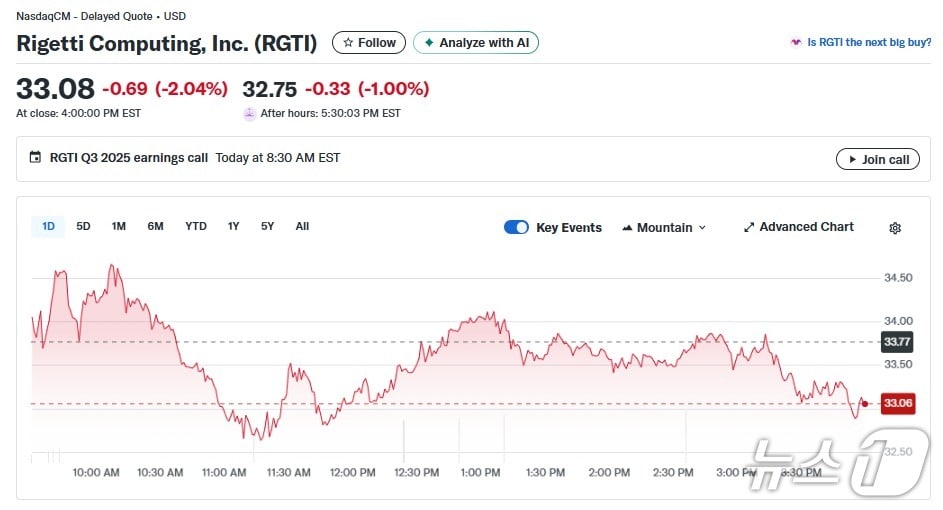The height and width of the screenshot is (510, 943).
Task: Open 'Is RGTI the next big buy?' link
Action: 868,43
